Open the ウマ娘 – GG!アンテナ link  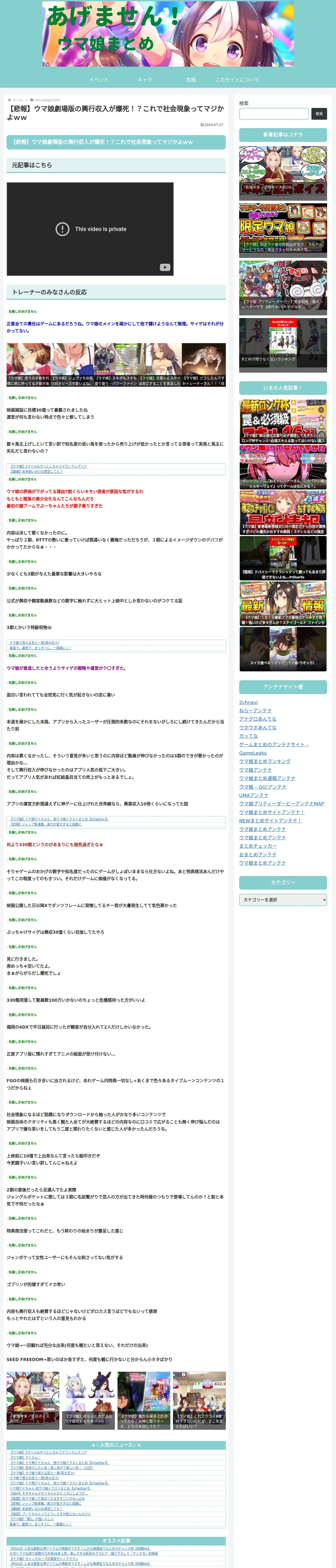click(x=262, y=787)
